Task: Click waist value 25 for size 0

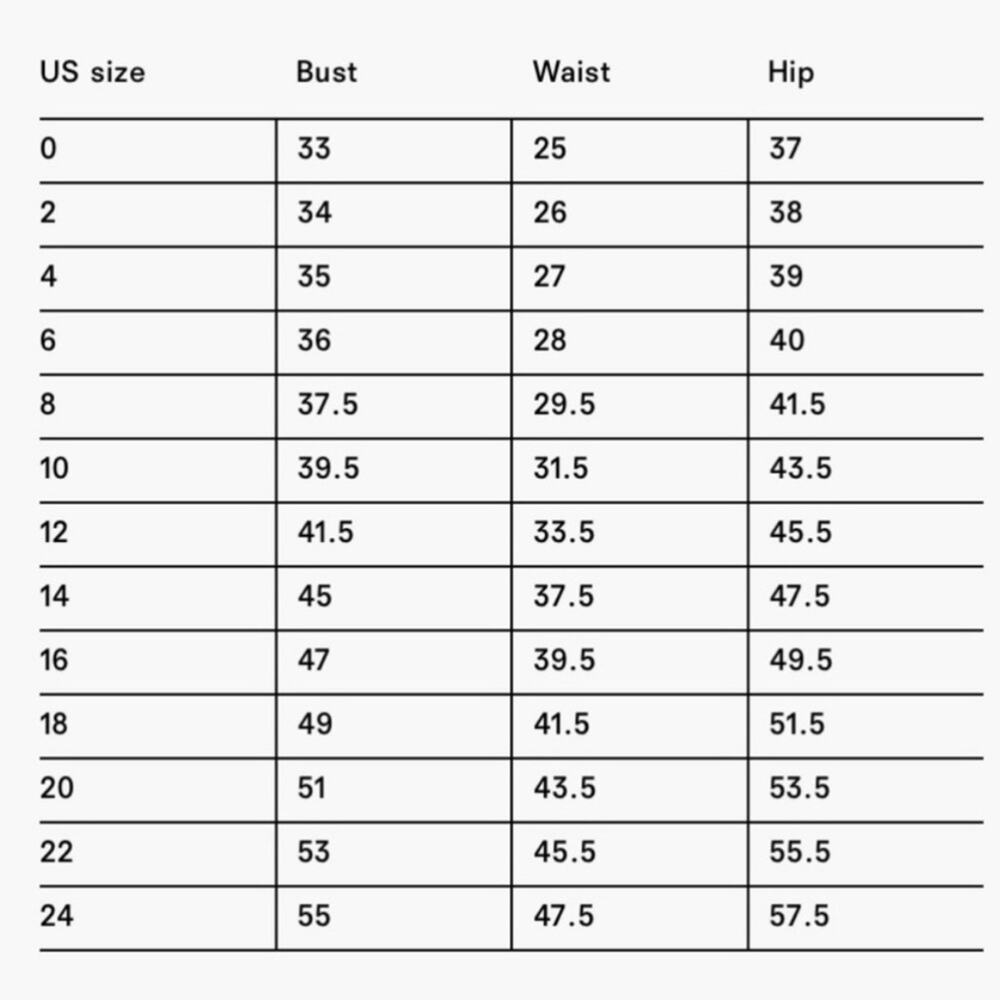Action: (550, 149)
